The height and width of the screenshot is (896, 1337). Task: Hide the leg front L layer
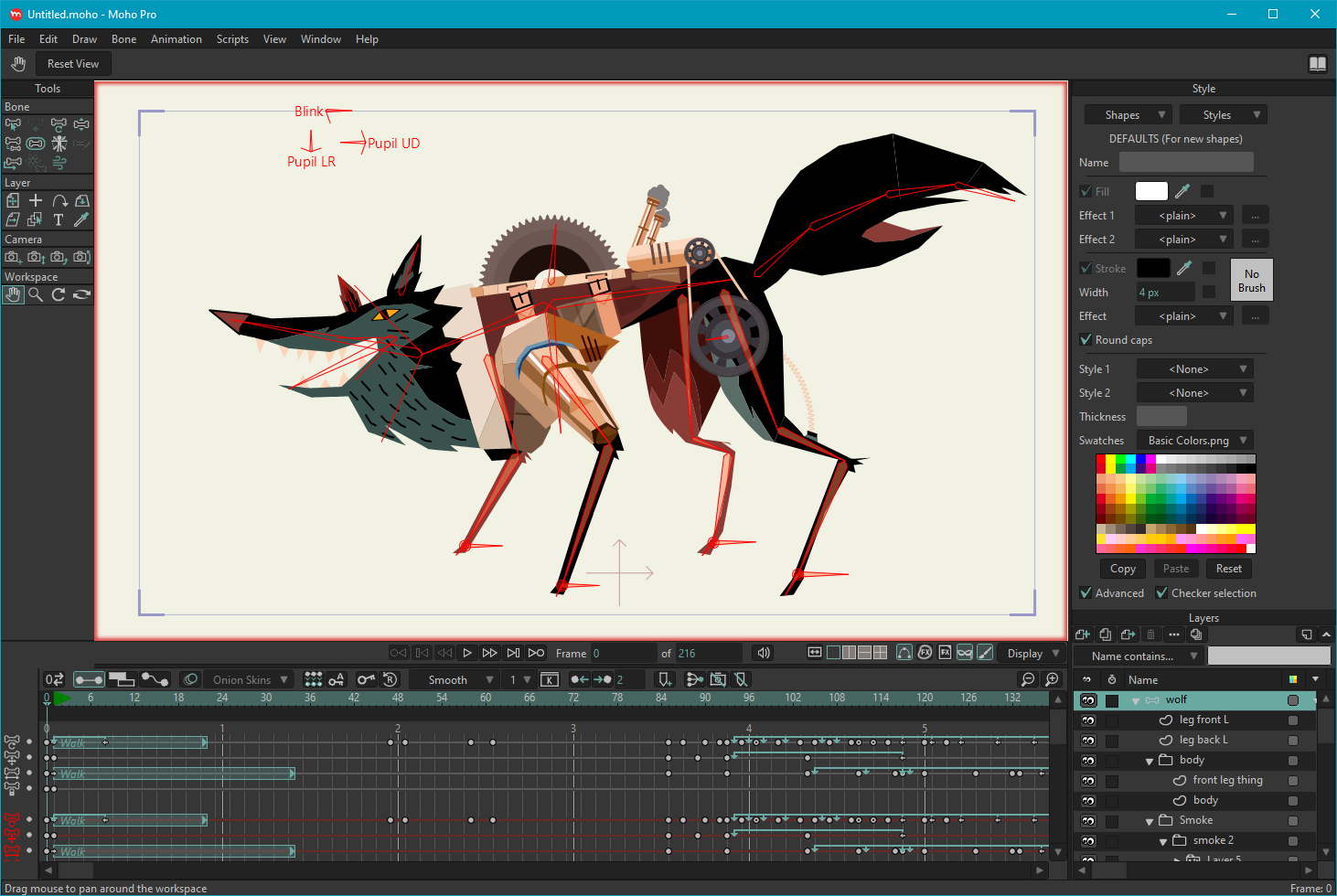[1088, 720]
